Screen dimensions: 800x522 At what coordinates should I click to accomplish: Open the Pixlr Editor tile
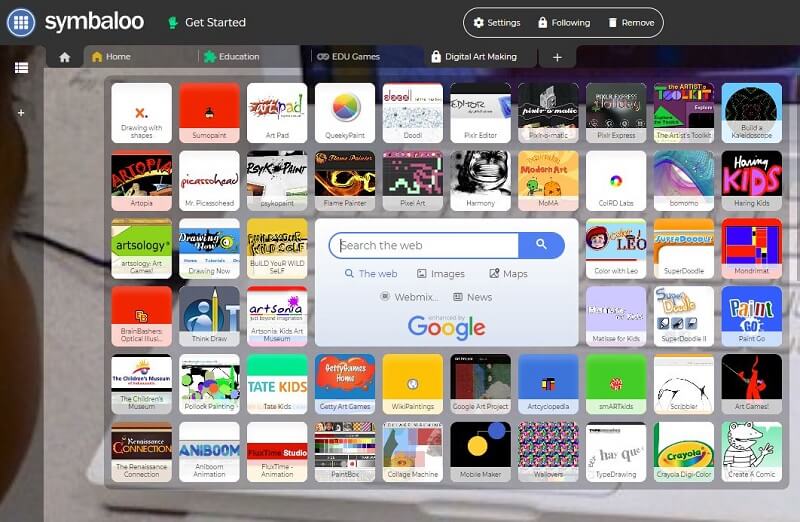[x=481, y=113]
